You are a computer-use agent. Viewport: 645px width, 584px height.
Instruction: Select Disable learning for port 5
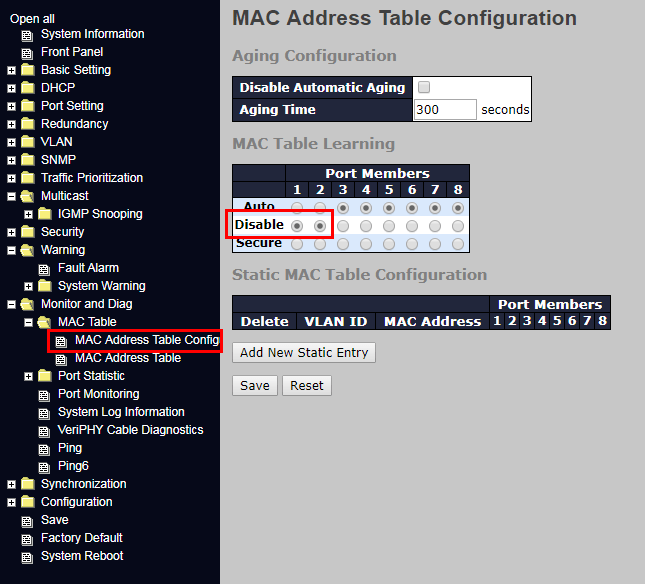(389, 226)
